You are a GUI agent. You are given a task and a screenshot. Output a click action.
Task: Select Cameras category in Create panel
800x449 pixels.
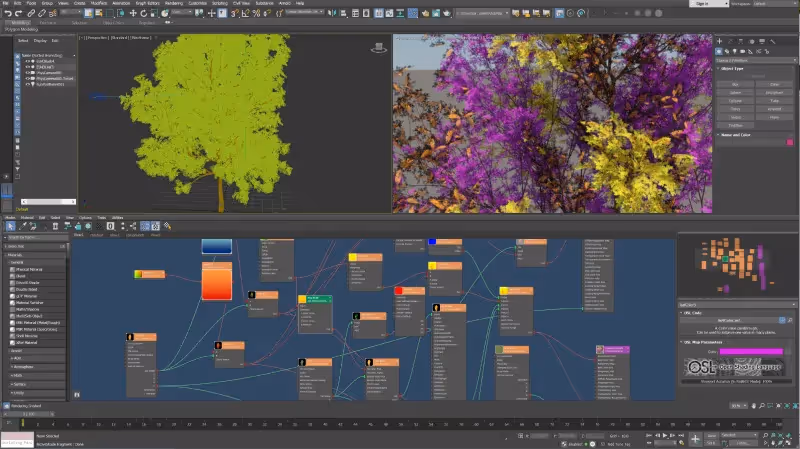click(742, 52)
